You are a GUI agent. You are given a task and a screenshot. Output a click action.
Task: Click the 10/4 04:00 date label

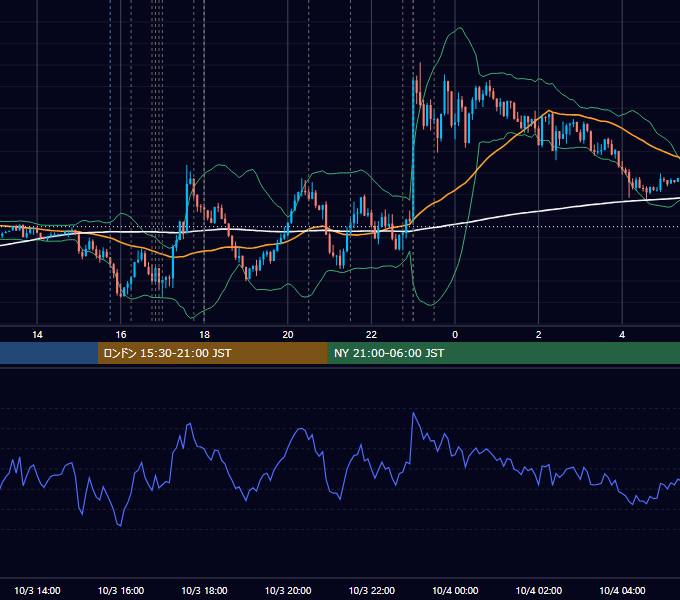pos(622,590)
